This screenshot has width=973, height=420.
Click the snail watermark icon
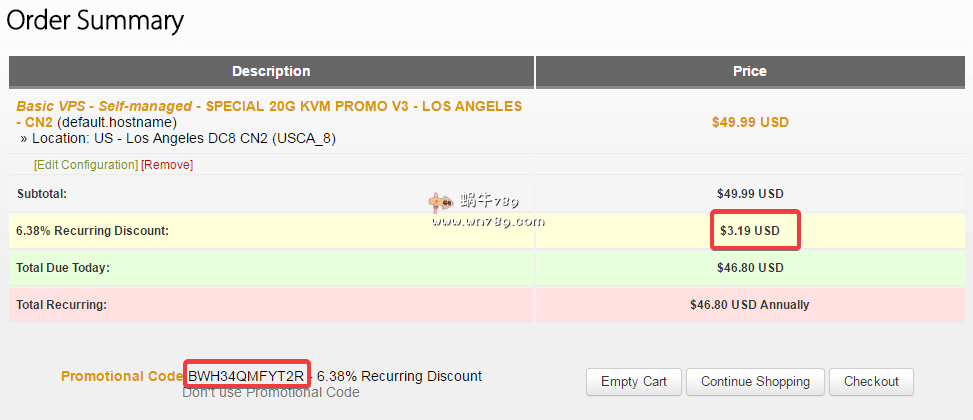pyautogui.click(x=438, y=203)
